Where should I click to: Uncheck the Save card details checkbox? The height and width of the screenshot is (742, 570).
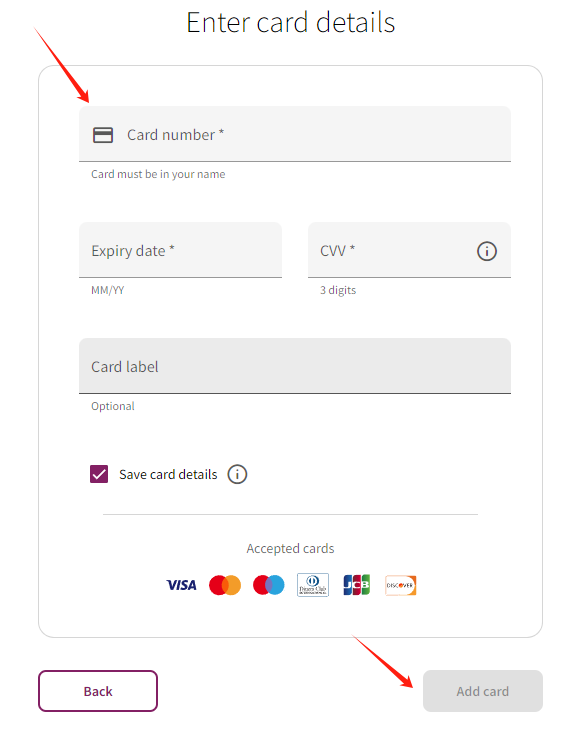point(99,474)
